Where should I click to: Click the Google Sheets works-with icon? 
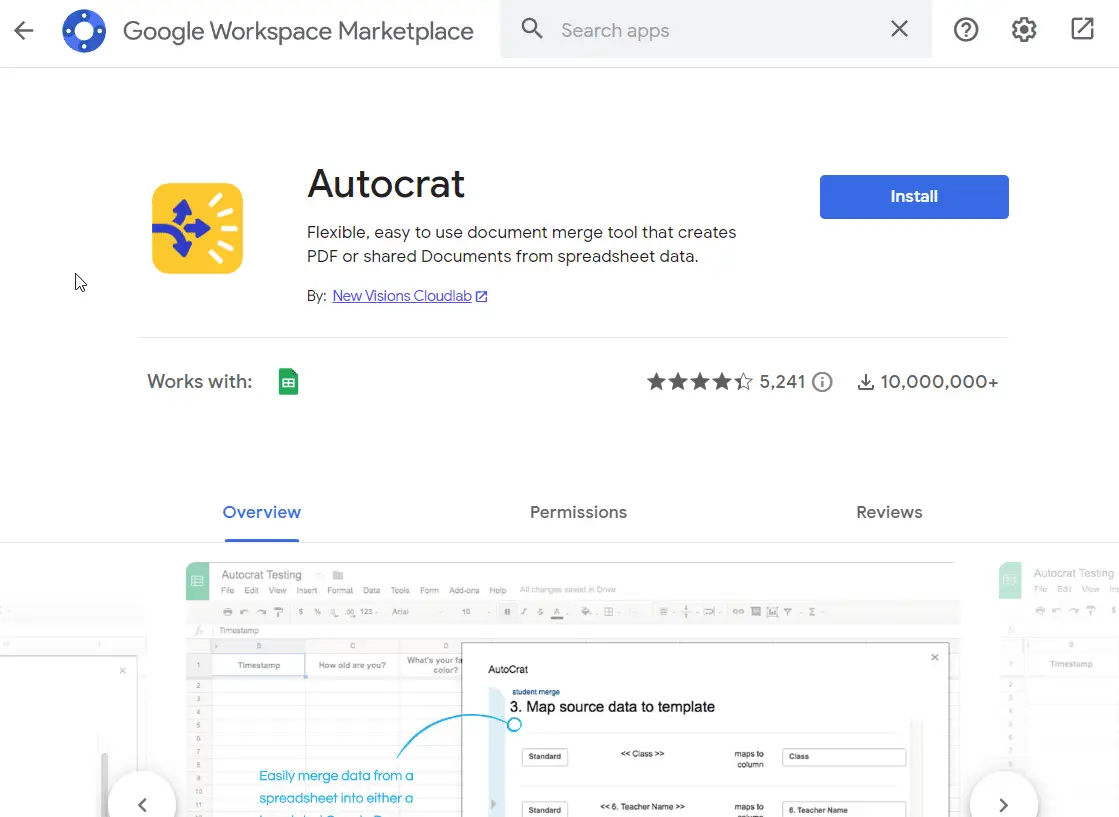(x=288, y=382)
